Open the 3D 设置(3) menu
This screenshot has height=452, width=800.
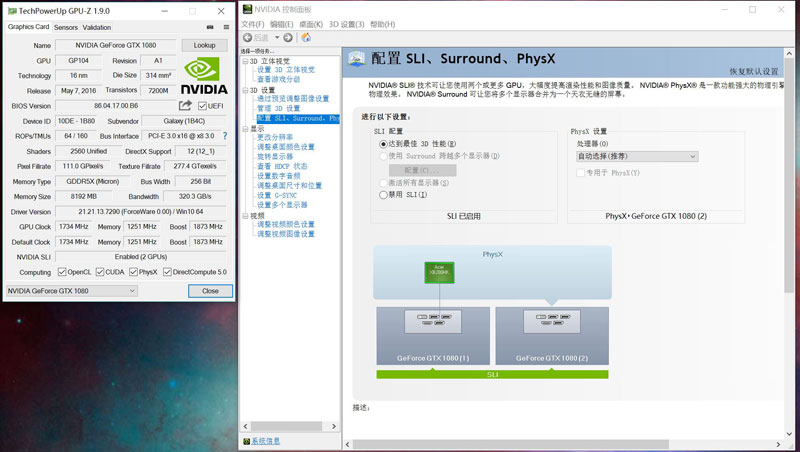click(346, 24)
